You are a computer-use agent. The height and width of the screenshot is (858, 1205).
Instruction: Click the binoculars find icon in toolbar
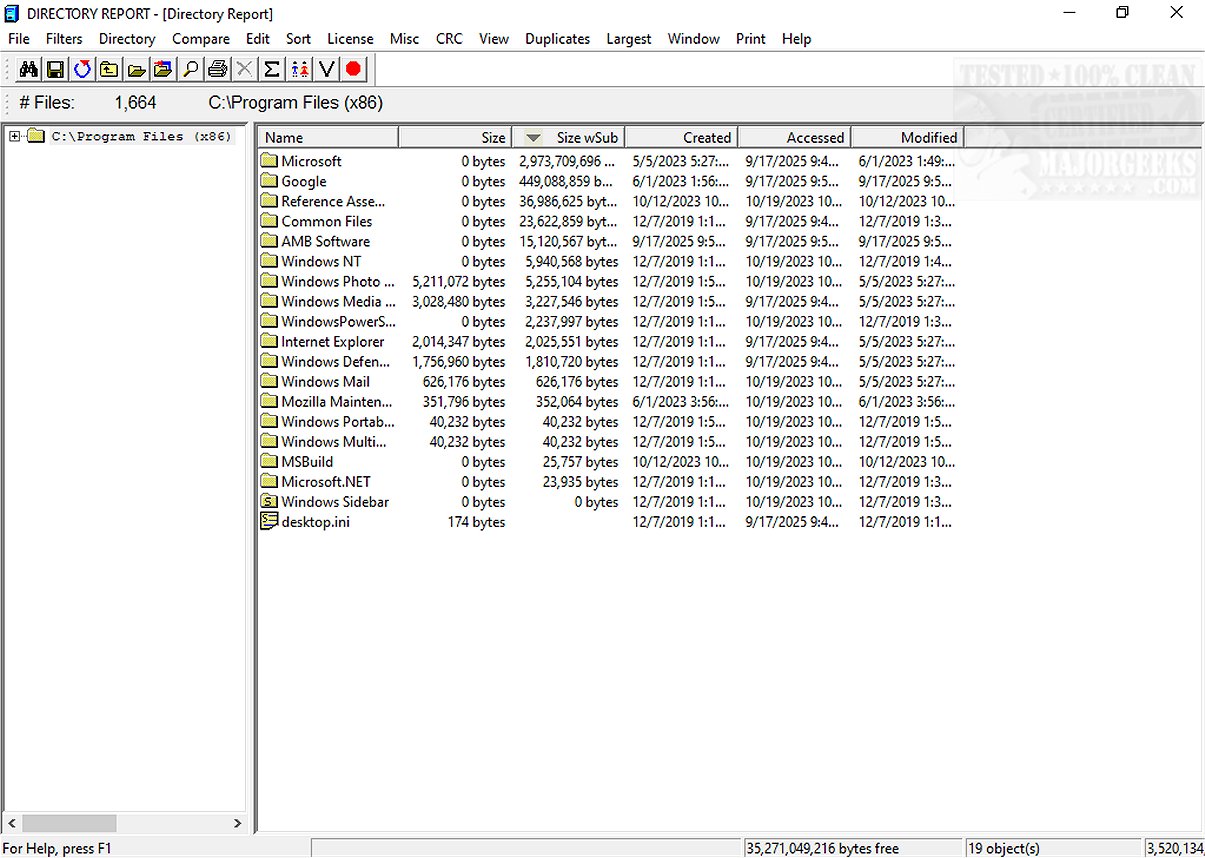click(28, 70)
